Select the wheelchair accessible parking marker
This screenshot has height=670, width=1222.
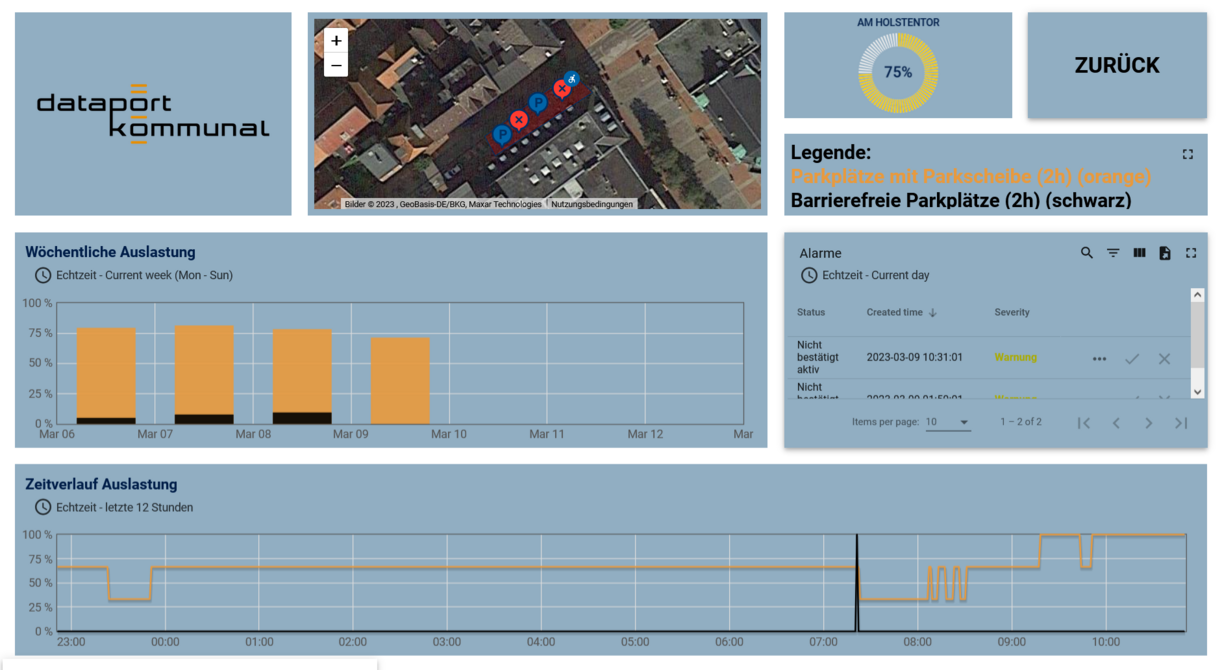571,78
